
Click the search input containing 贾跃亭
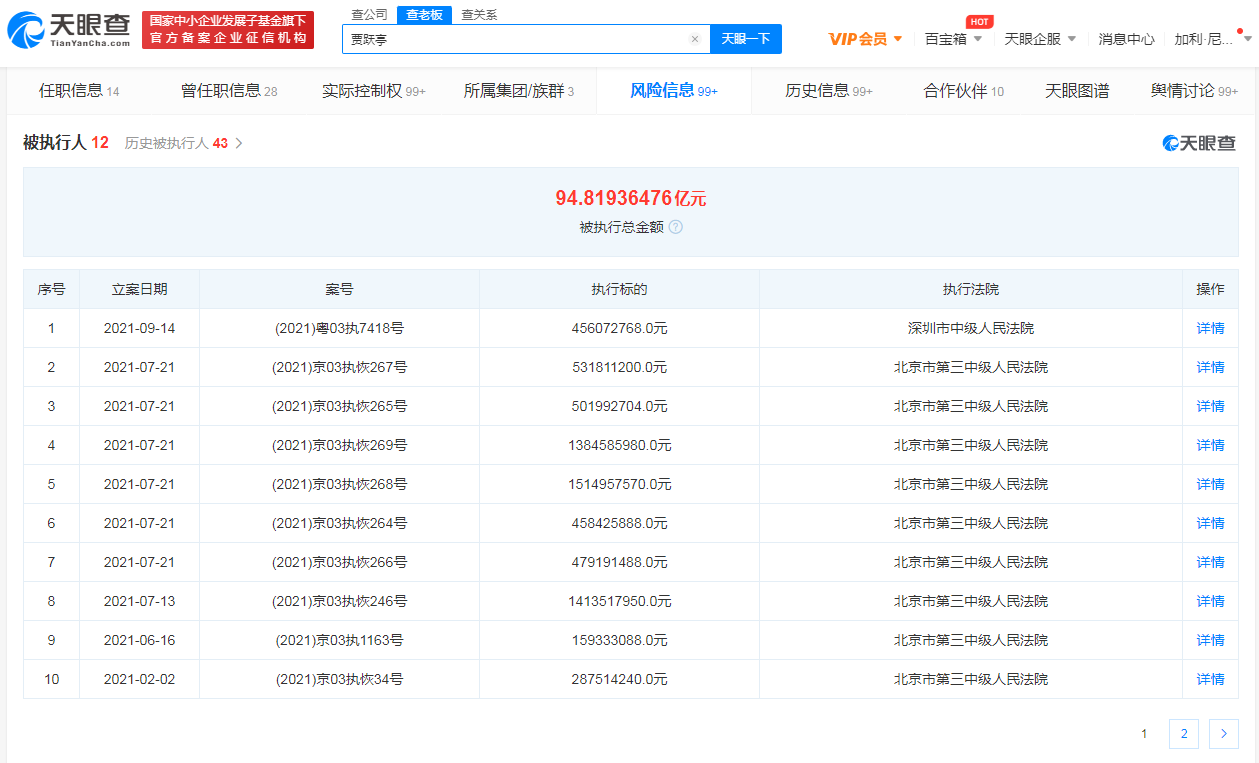515,39
